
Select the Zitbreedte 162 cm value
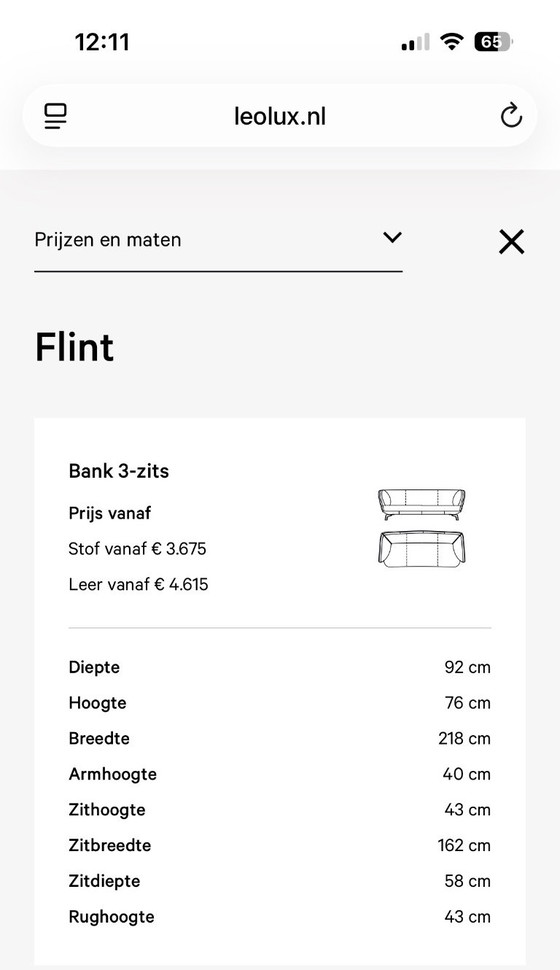[464, 845]
